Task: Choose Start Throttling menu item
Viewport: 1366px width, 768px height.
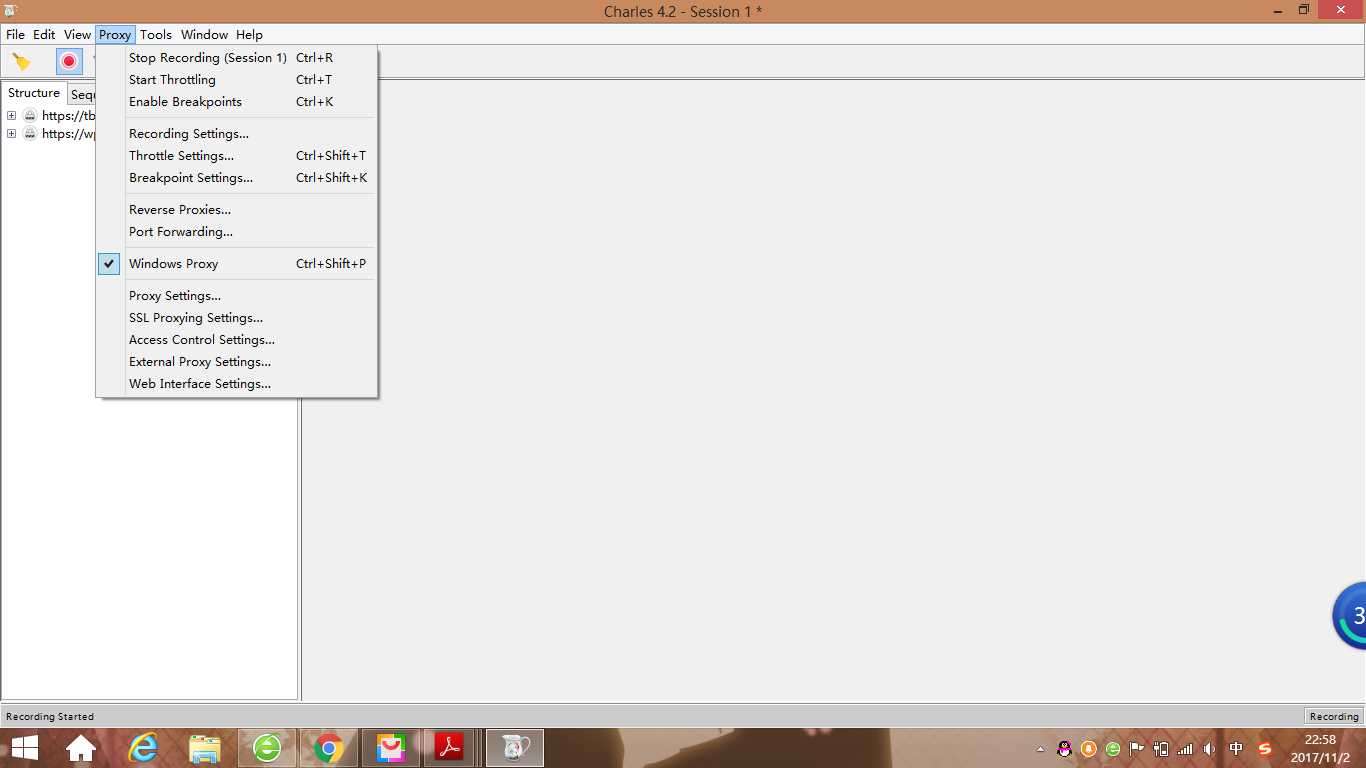Action: 237,80
